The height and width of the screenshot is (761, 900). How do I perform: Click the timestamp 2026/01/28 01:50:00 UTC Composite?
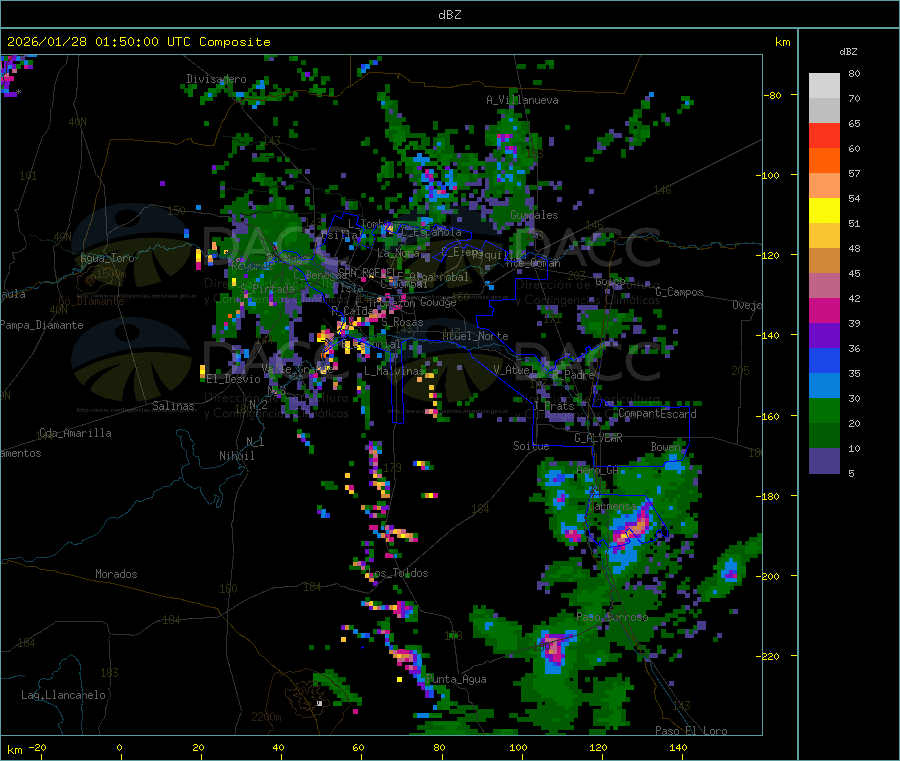(138, 42)
